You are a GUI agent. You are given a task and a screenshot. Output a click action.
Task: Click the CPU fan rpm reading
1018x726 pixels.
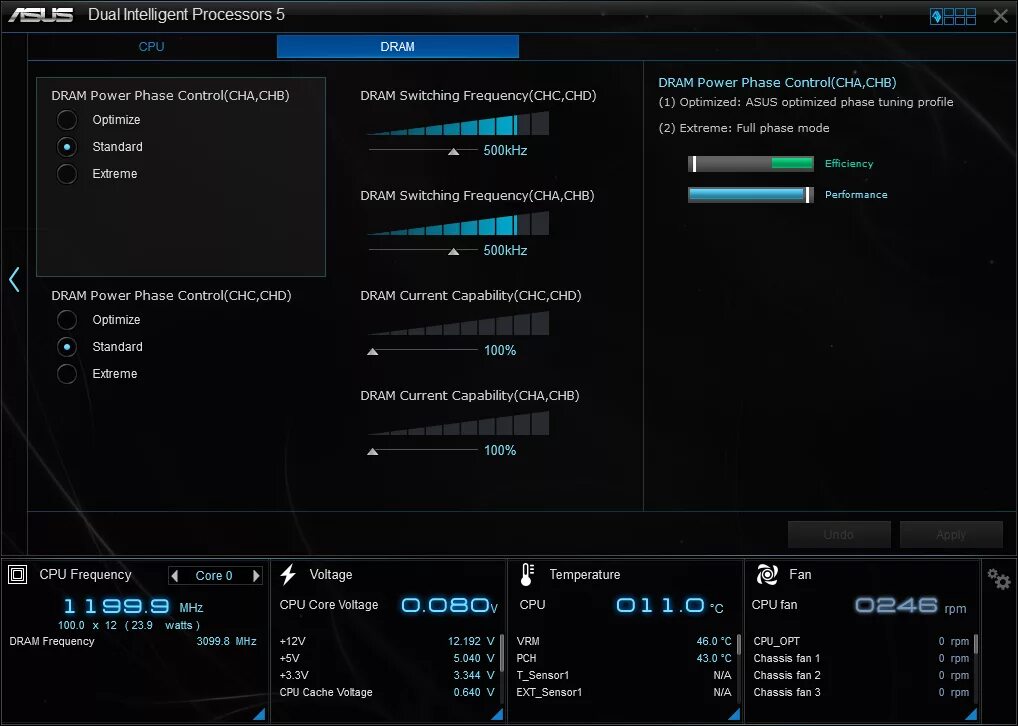pos(911,607)
